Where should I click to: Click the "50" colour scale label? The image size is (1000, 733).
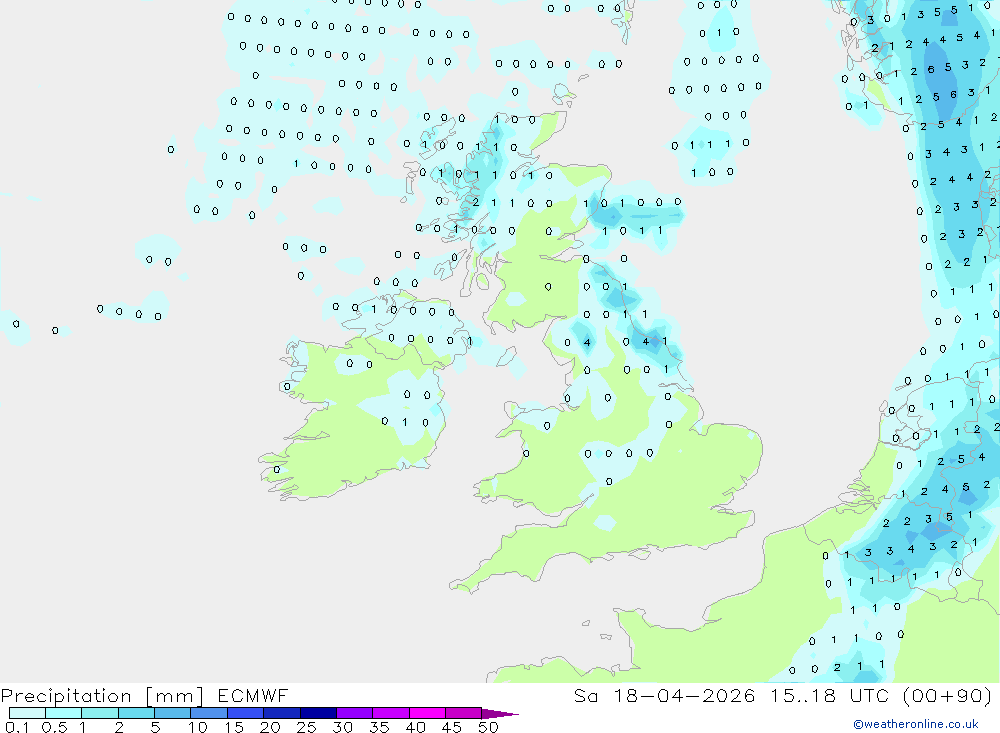click(x=488, y=727)
